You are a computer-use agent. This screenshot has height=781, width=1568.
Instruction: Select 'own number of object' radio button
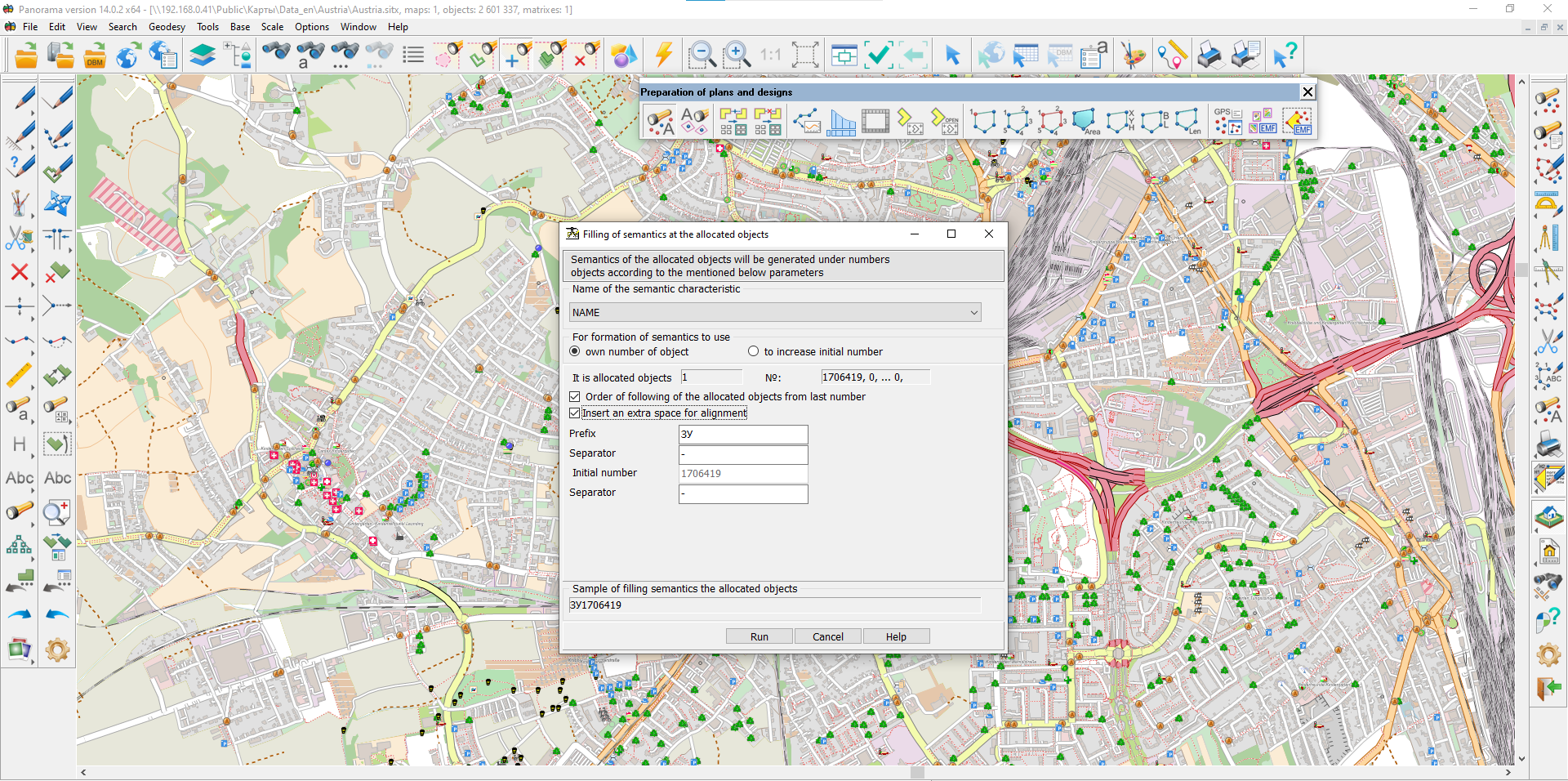pos(575,352)
